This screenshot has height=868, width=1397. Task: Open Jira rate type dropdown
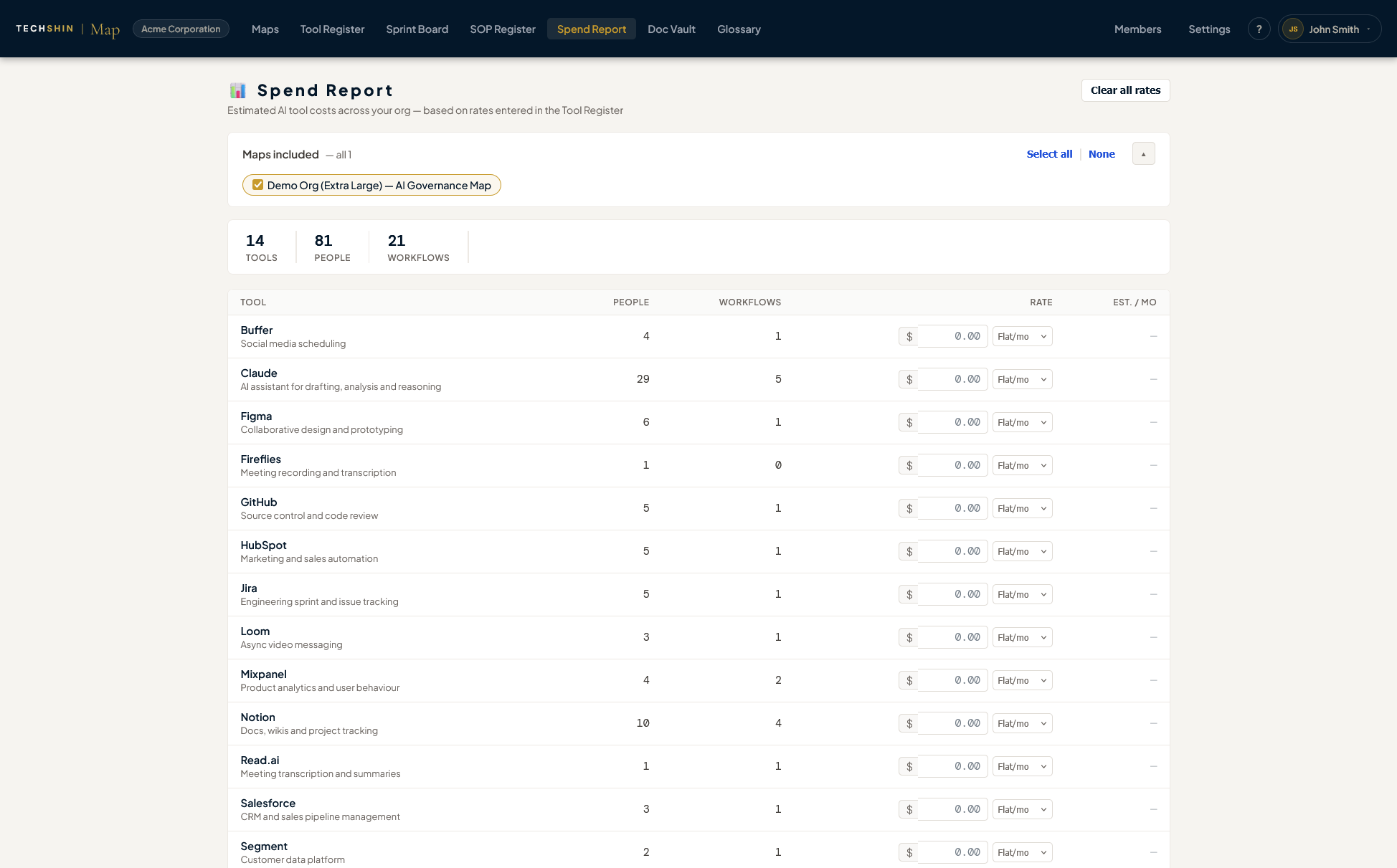(x=1022, y=594)
